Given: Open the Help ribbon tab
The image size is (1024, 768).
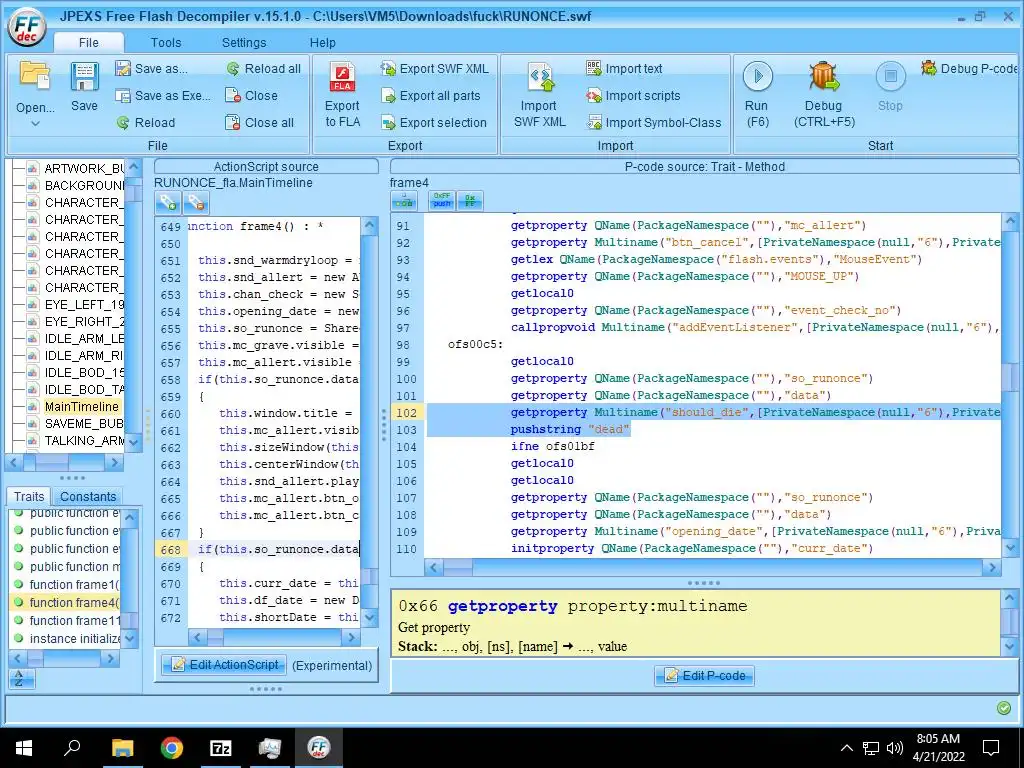Looking at the screenshot, I should click(x=323, y=42).
